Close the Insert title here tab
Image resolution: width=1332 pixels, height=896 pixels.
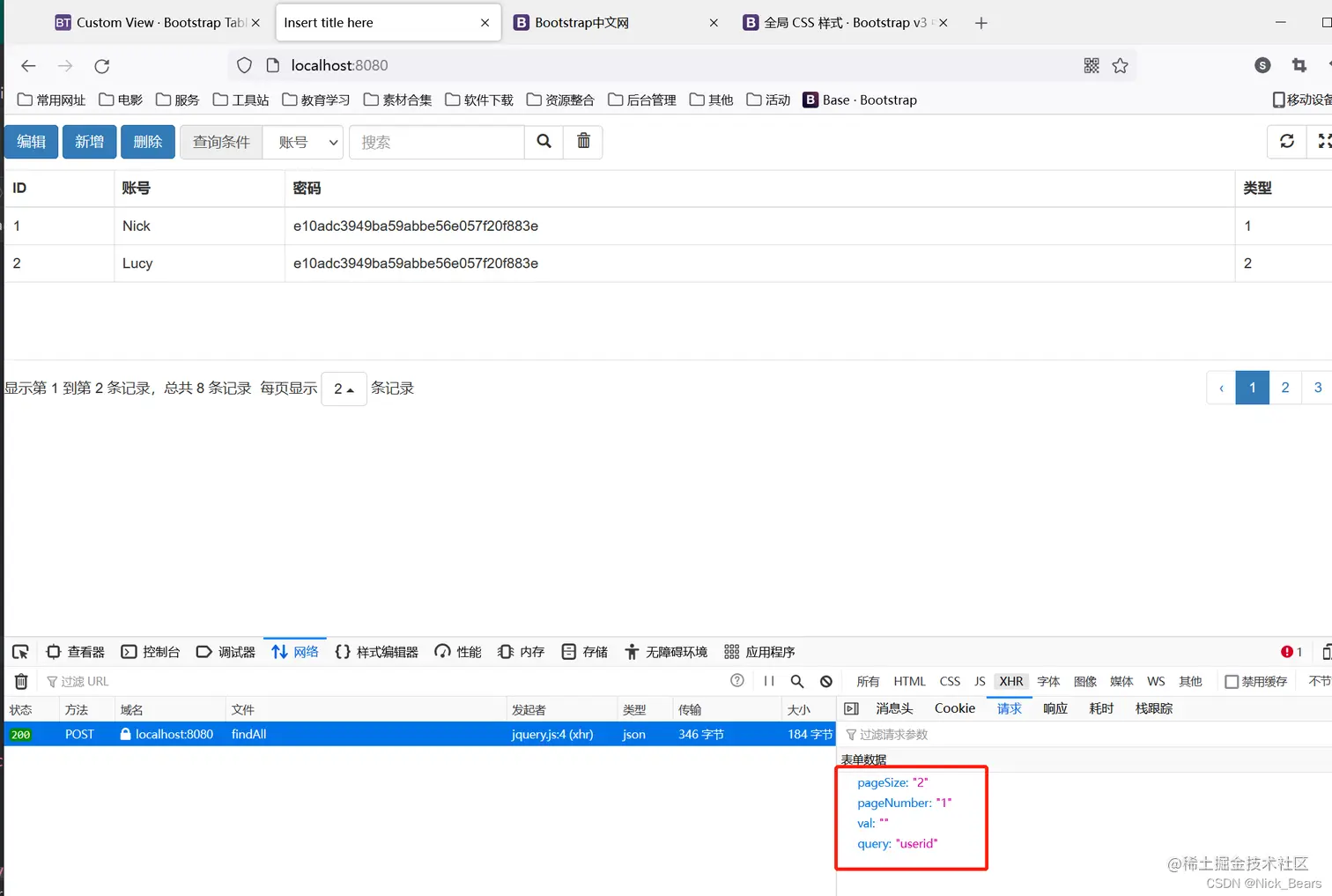(x=485, y=23)
